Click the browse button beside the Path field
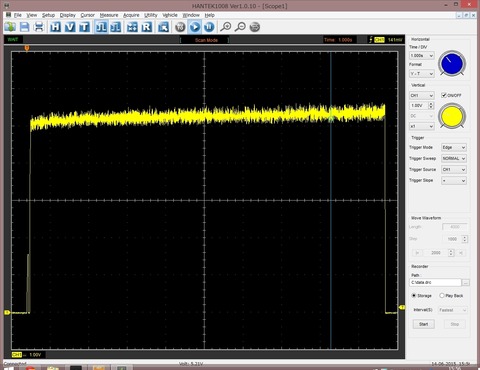 pyautogui.click(x=466, y=283)
